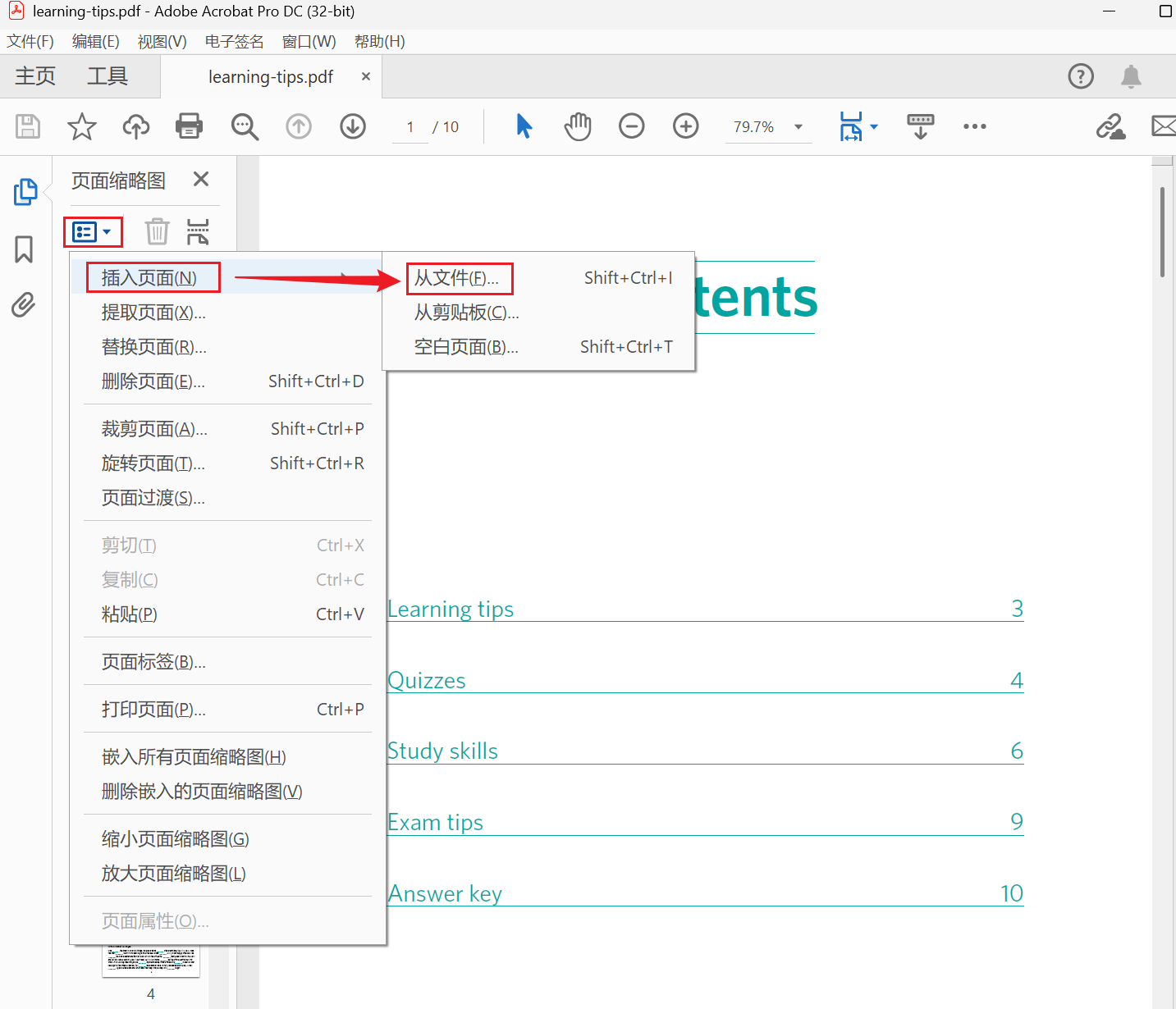This screenshot has width=1176, height=1009.
Task: Open the Bookmarks panel
Action: 24,249
